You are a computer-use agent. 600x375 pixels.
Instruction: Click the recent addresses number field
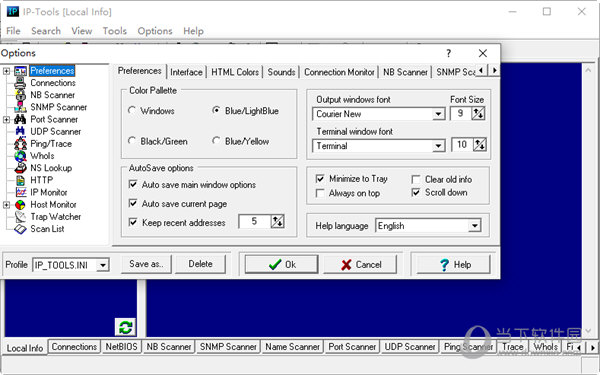pos(254,221)
